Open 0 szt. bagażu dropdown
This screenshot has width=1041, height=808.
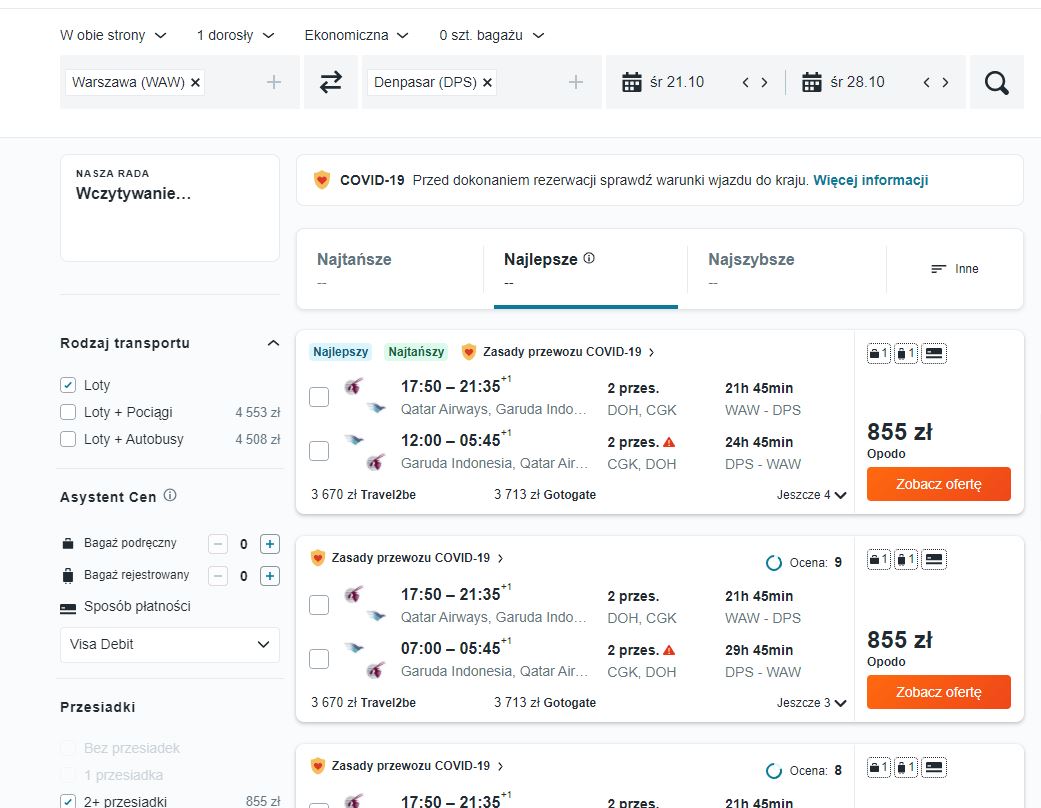click(492, 35)
